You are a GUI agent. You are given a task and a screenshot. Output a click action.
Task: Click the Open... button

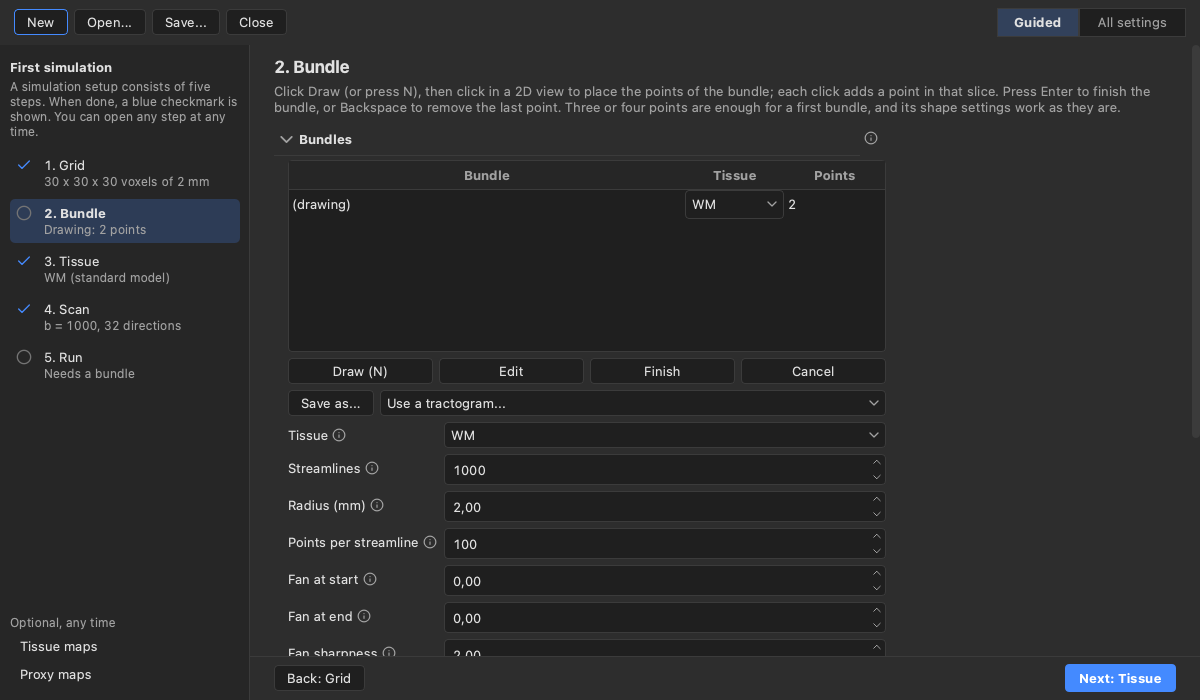pyautogui.click(x=110, y=22)
